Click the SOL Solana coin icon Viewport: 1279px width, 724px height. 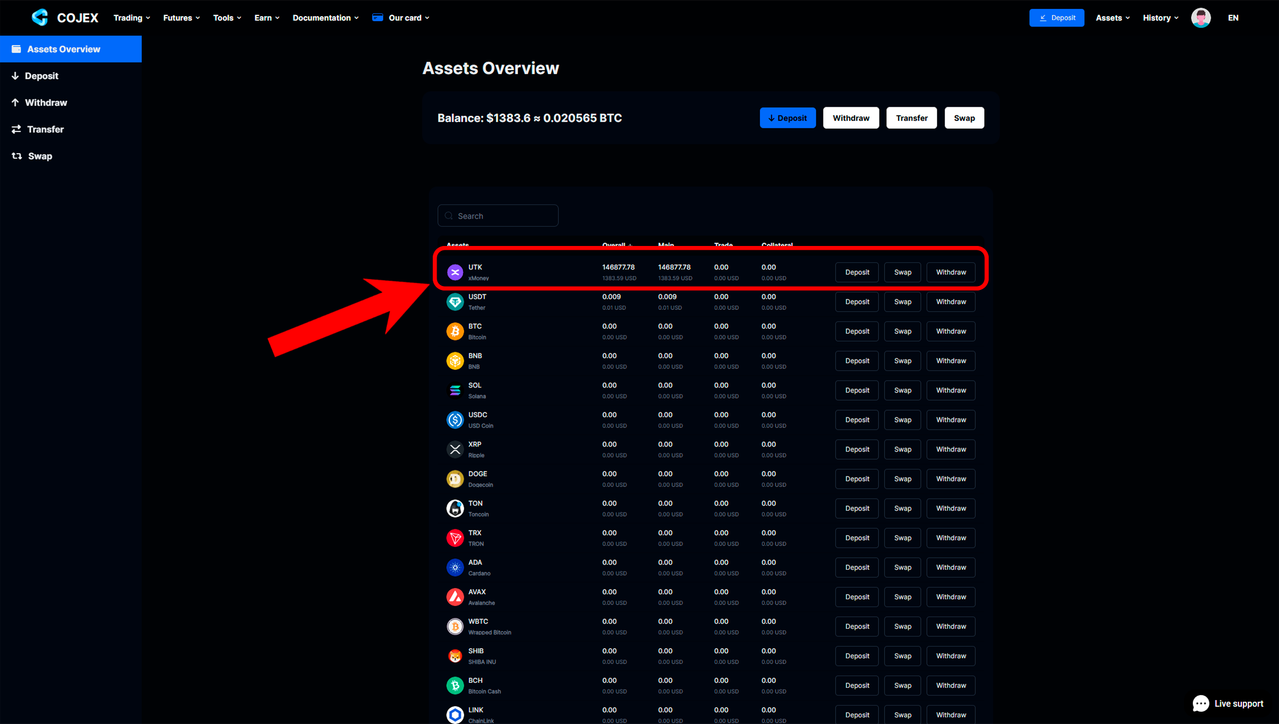[x=455, y=390]
